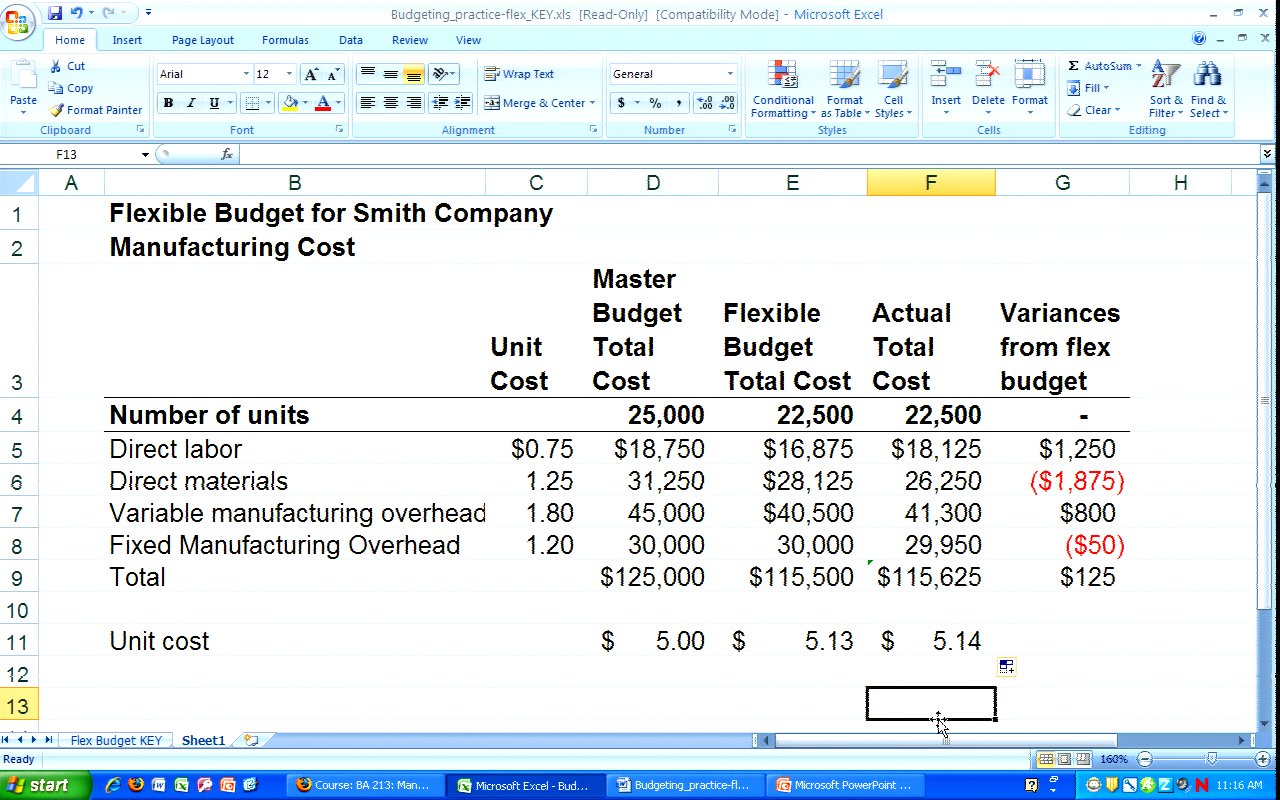Click the Increase Font Size icon

tap(312, 74)
